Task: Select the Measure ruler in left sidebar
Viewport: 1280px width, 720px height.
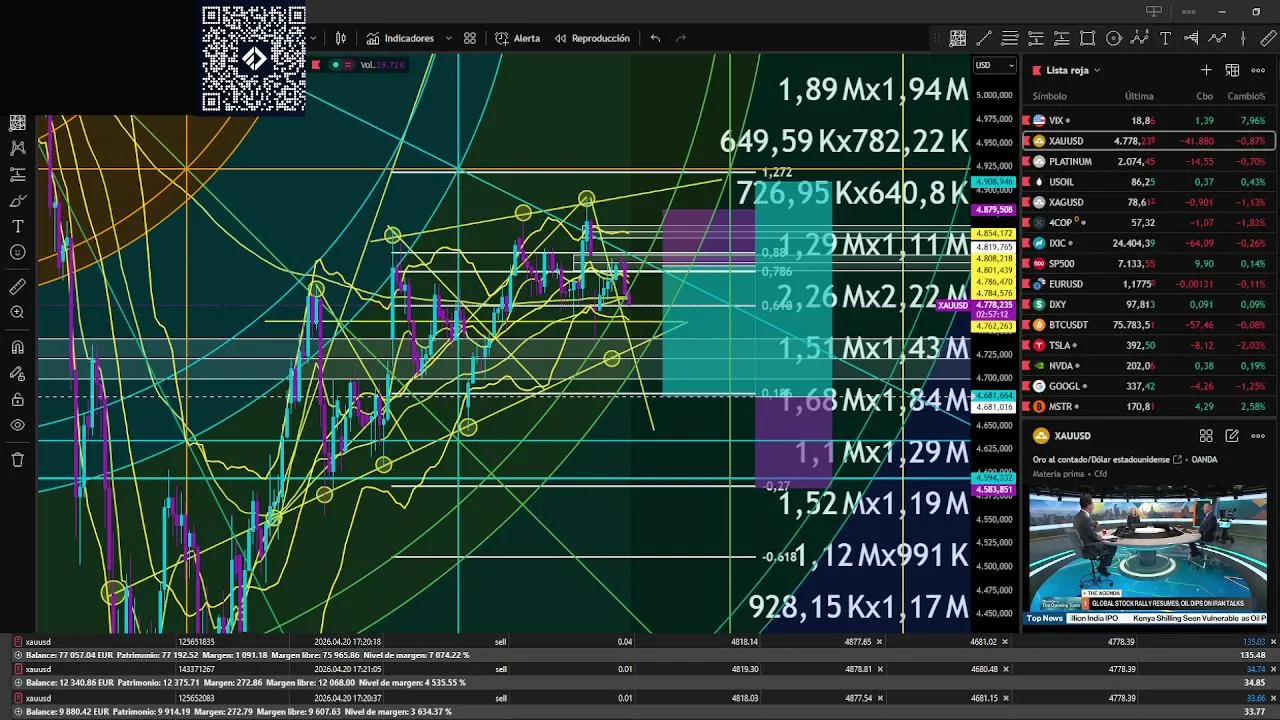Action: coord(18,287)
